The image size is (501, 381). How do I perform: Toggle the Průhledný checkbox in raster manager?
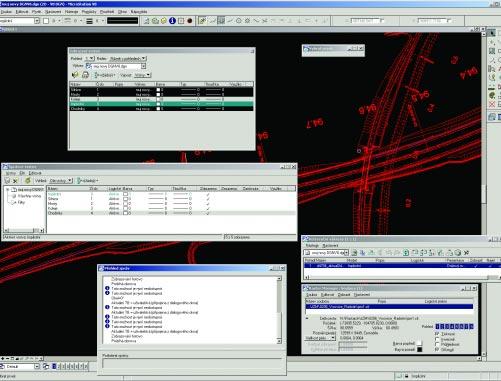pos(437,344)
